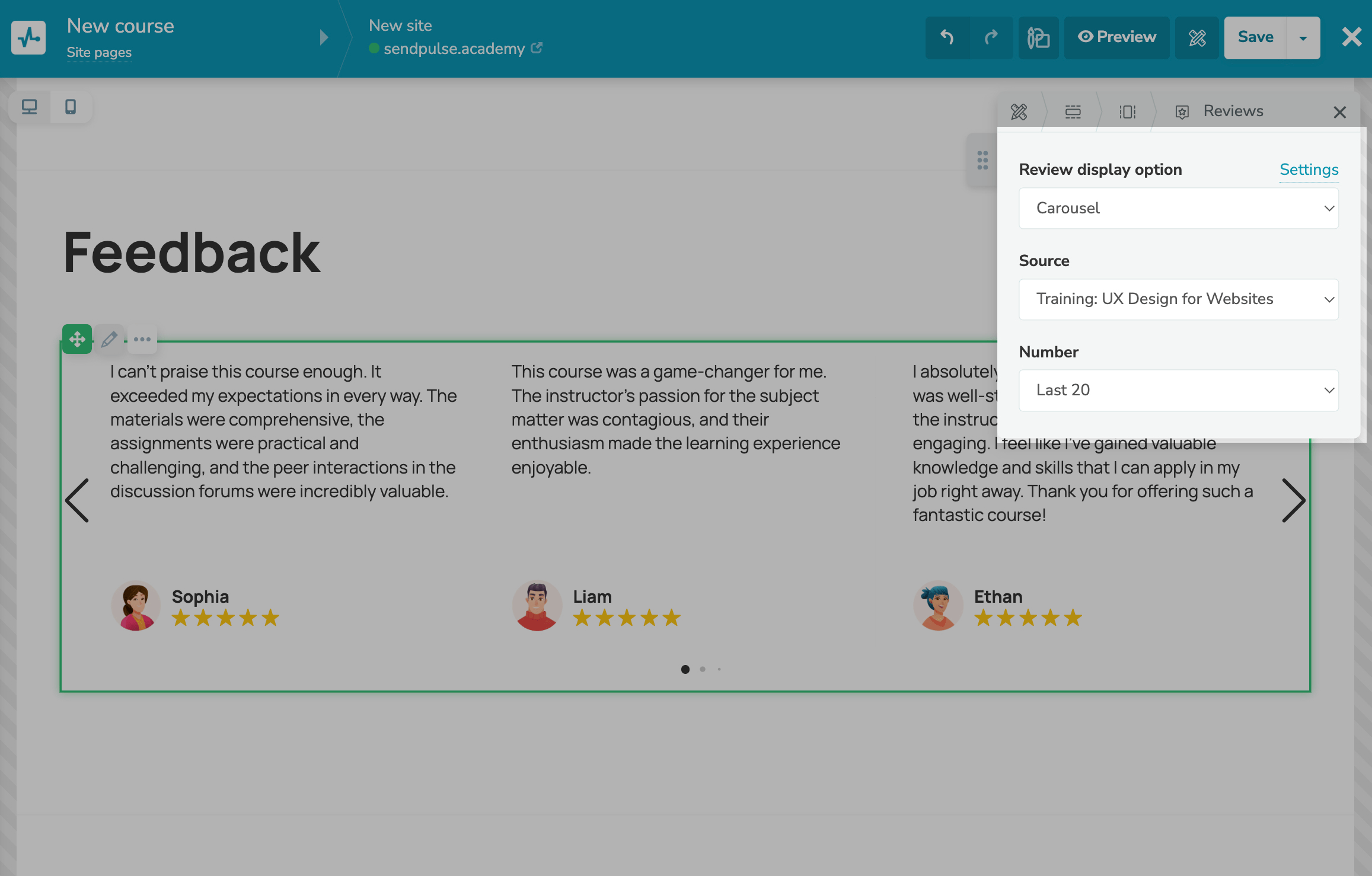Open the Save button dropdown arrow
The width and height of the screenshot is (1372, 876).
[x=1303, y=37]
